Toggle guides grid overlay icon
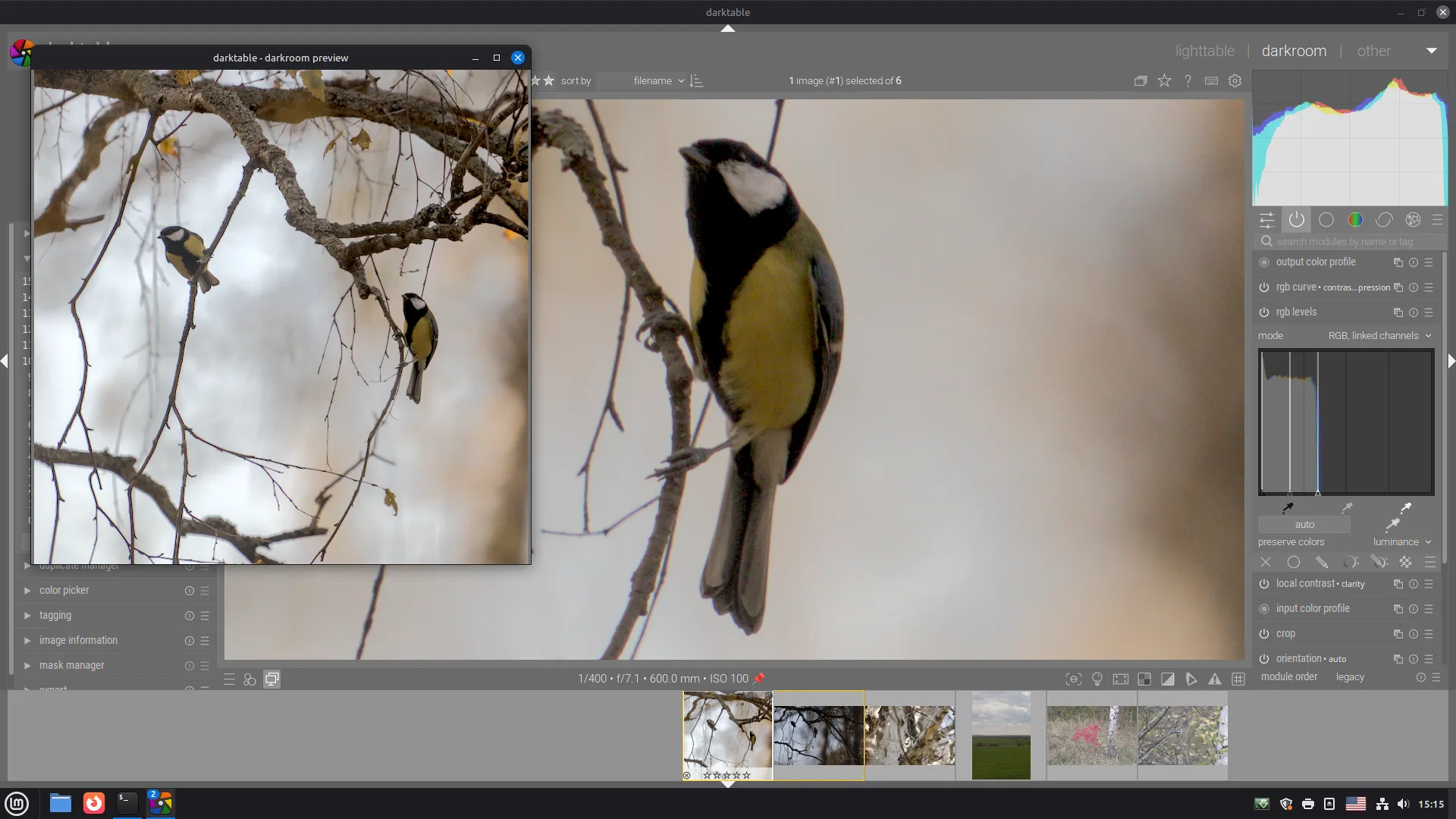This screenshot has width=1456, height=819. click(x=1238, y=679)
